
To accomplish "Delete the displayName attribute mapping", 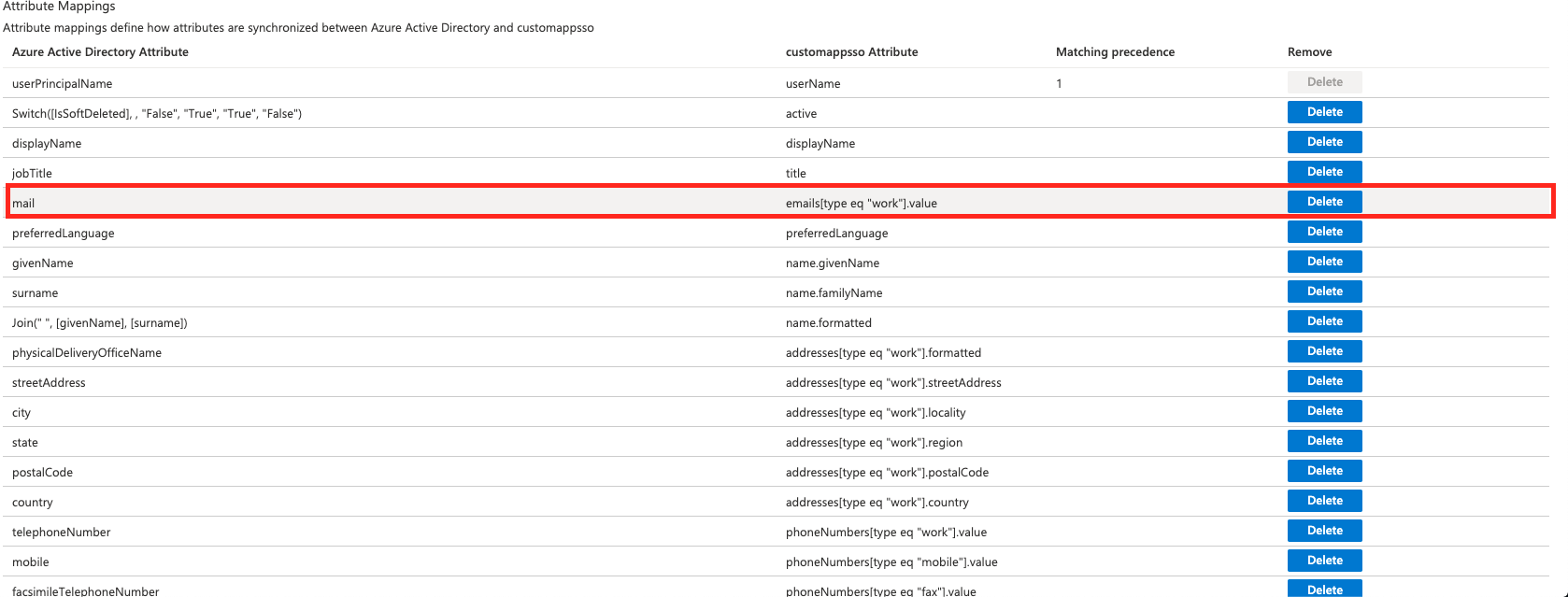I will tap(1324, 142).
